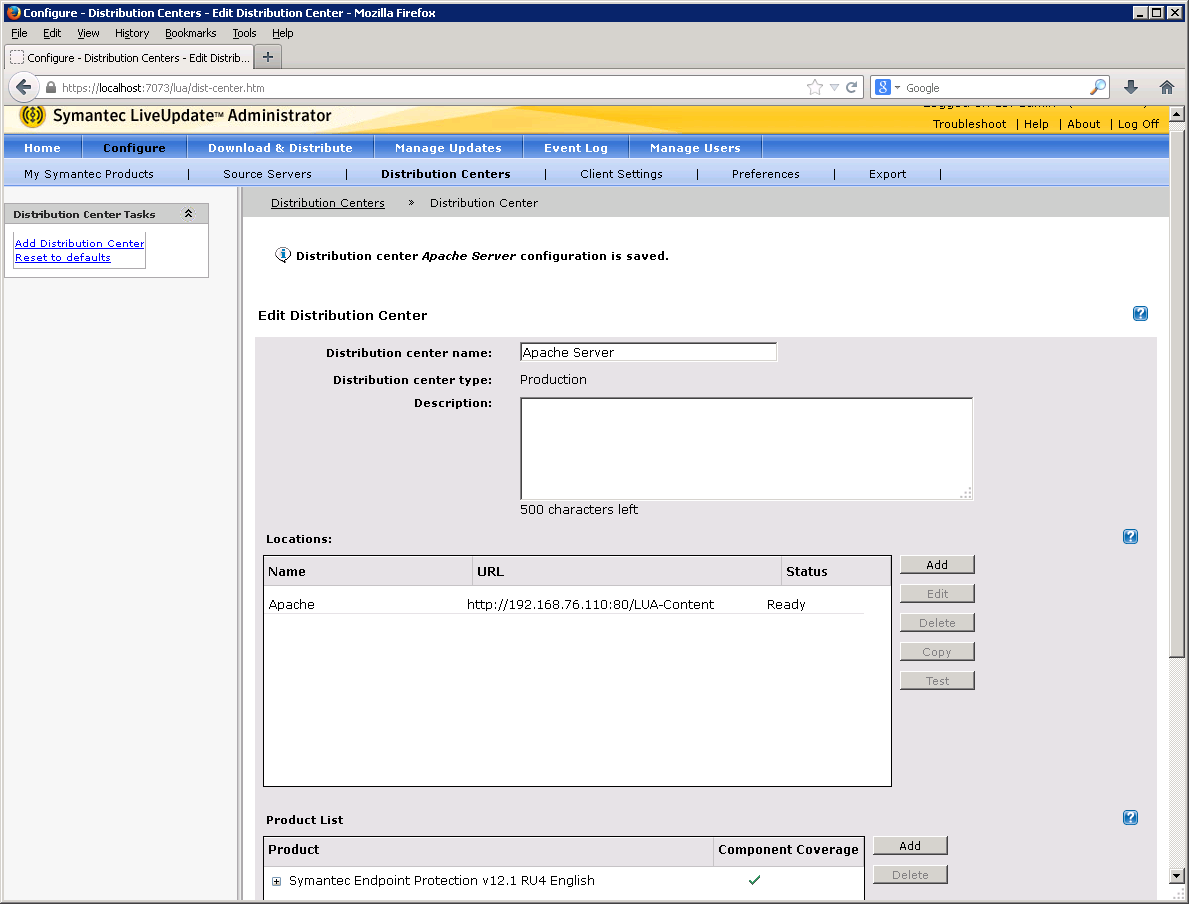Click Add Distribution Center link

79,243
